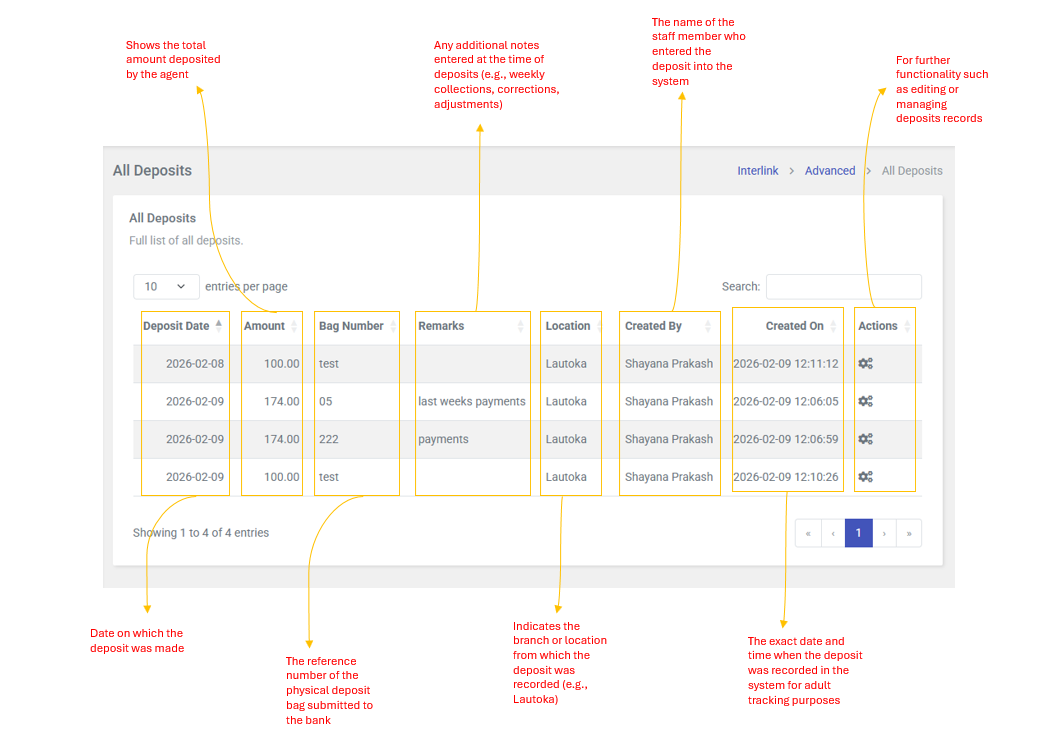Go to next page of deposits
The image size is (1044, 750).
pyautogui.click(x=884, y=533)
